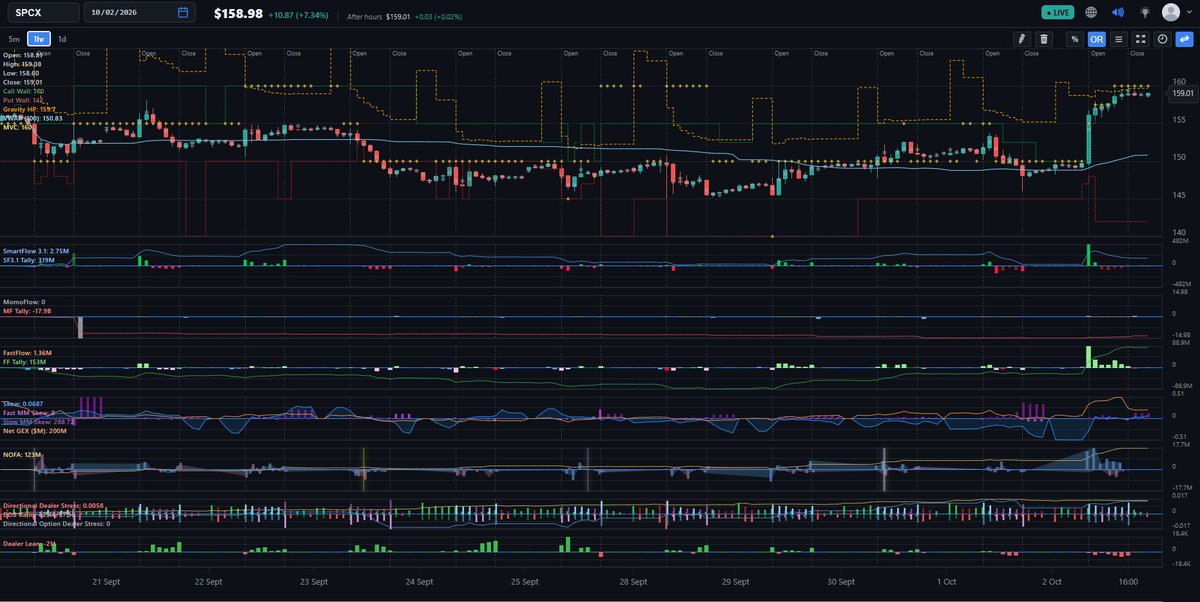
Task: Toggle the percent scale button
Action: pos(1075,39)
